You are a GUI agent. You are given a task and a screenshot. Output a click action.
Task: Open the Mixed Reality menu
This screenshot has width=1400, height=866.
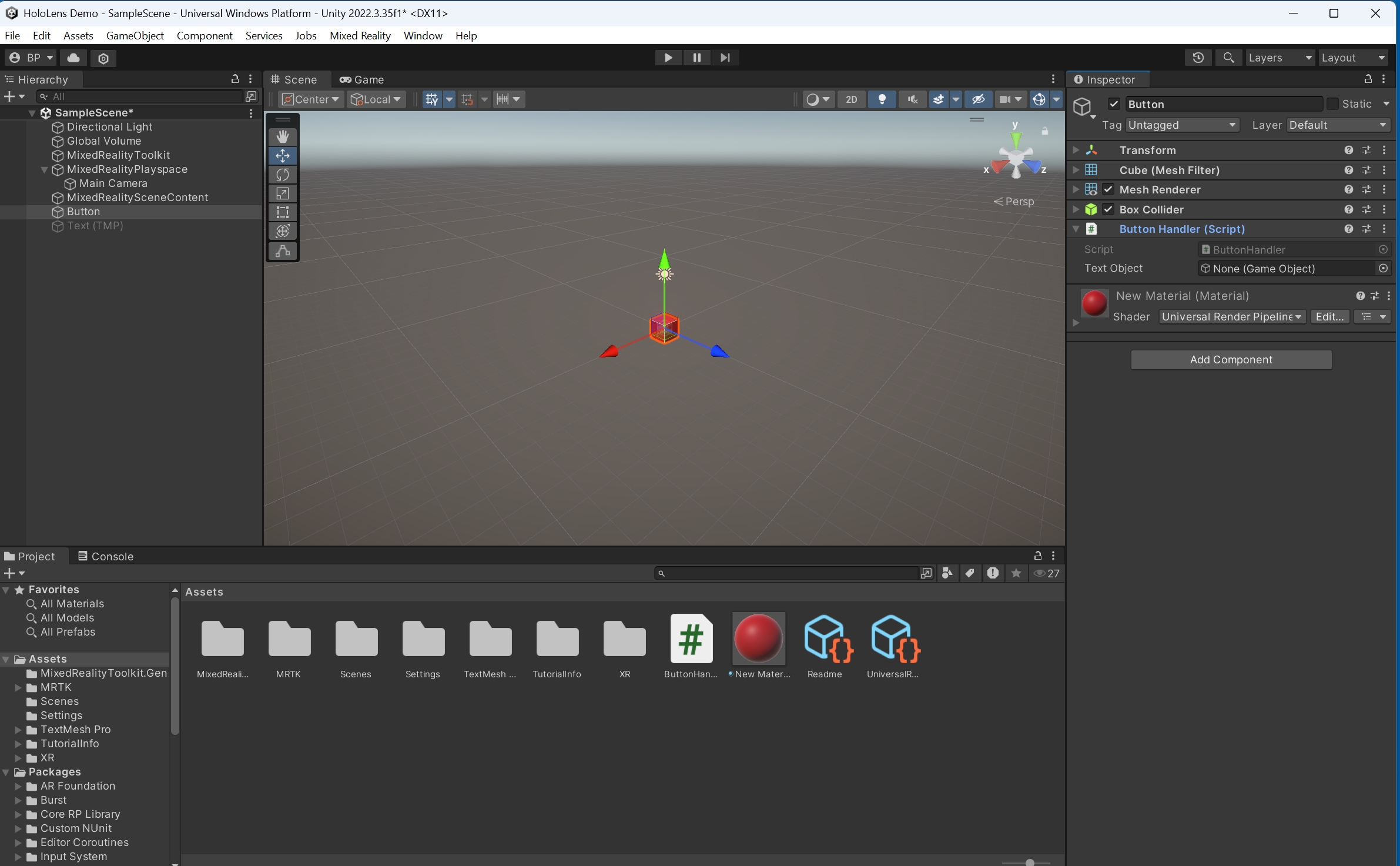pyautogui.click(x=360, y=36)
